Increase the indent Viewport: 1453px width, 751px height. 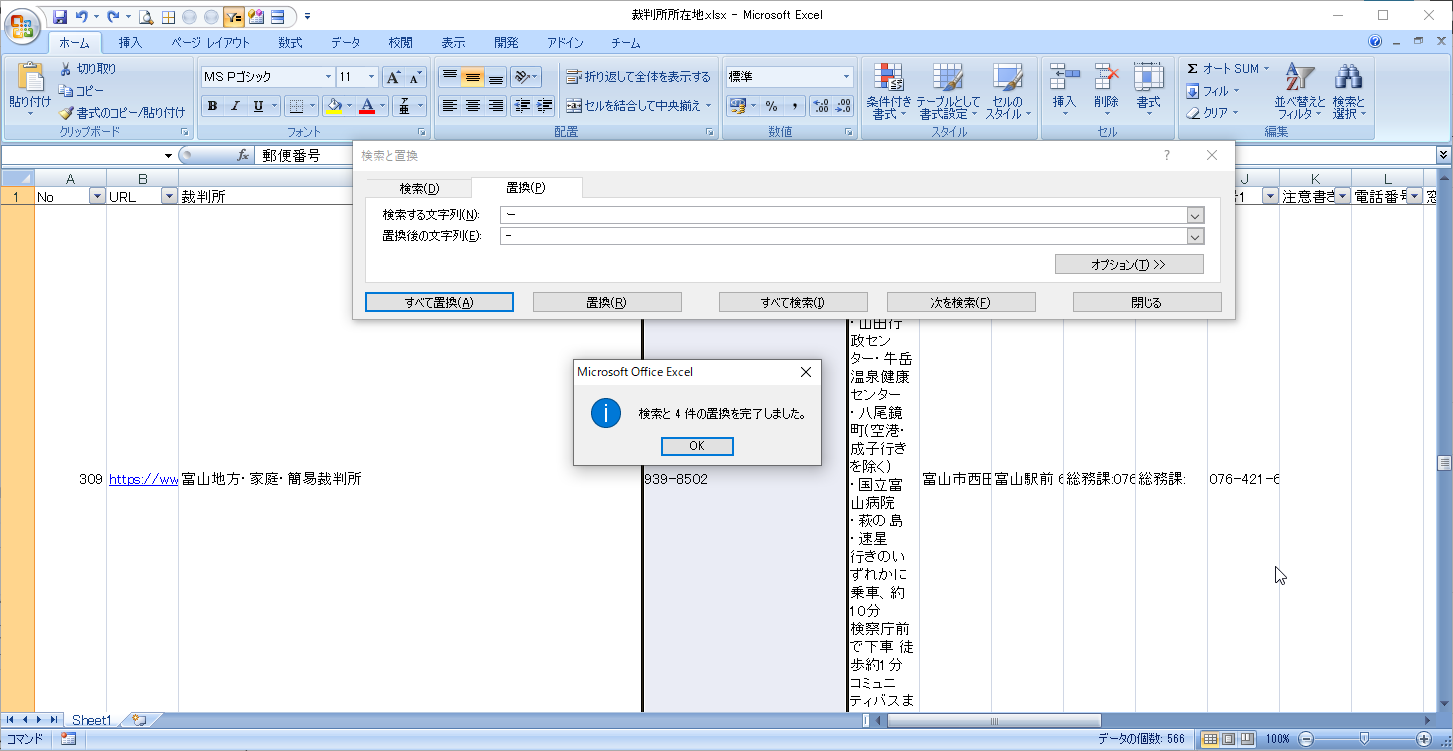pos(544,106)
